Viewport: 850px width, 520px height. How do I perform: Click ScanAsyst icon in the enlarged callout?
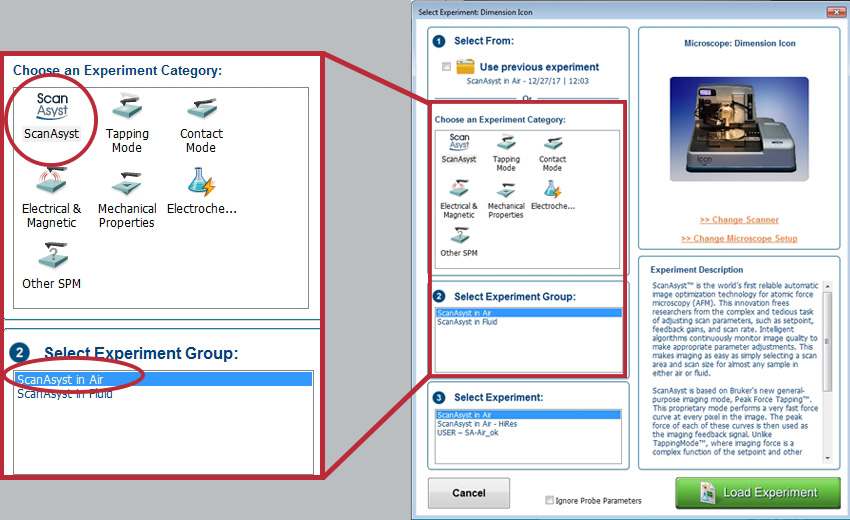pyautogui.click(x=52, y=106)
